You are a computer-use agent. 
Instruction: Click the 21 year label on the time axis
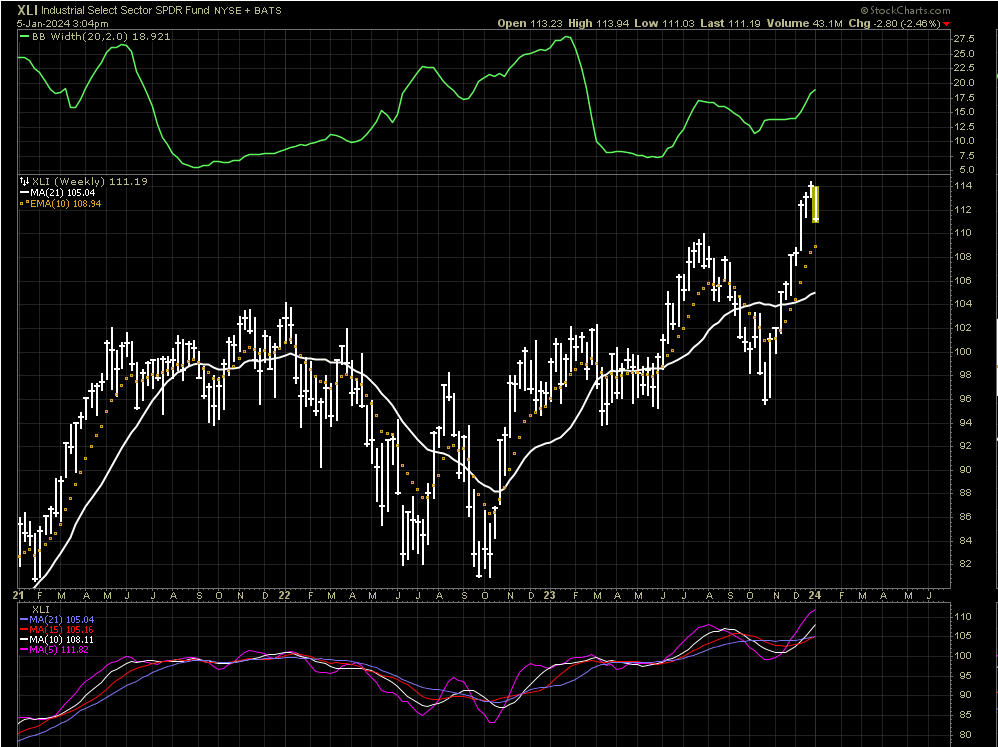(18, 596)
